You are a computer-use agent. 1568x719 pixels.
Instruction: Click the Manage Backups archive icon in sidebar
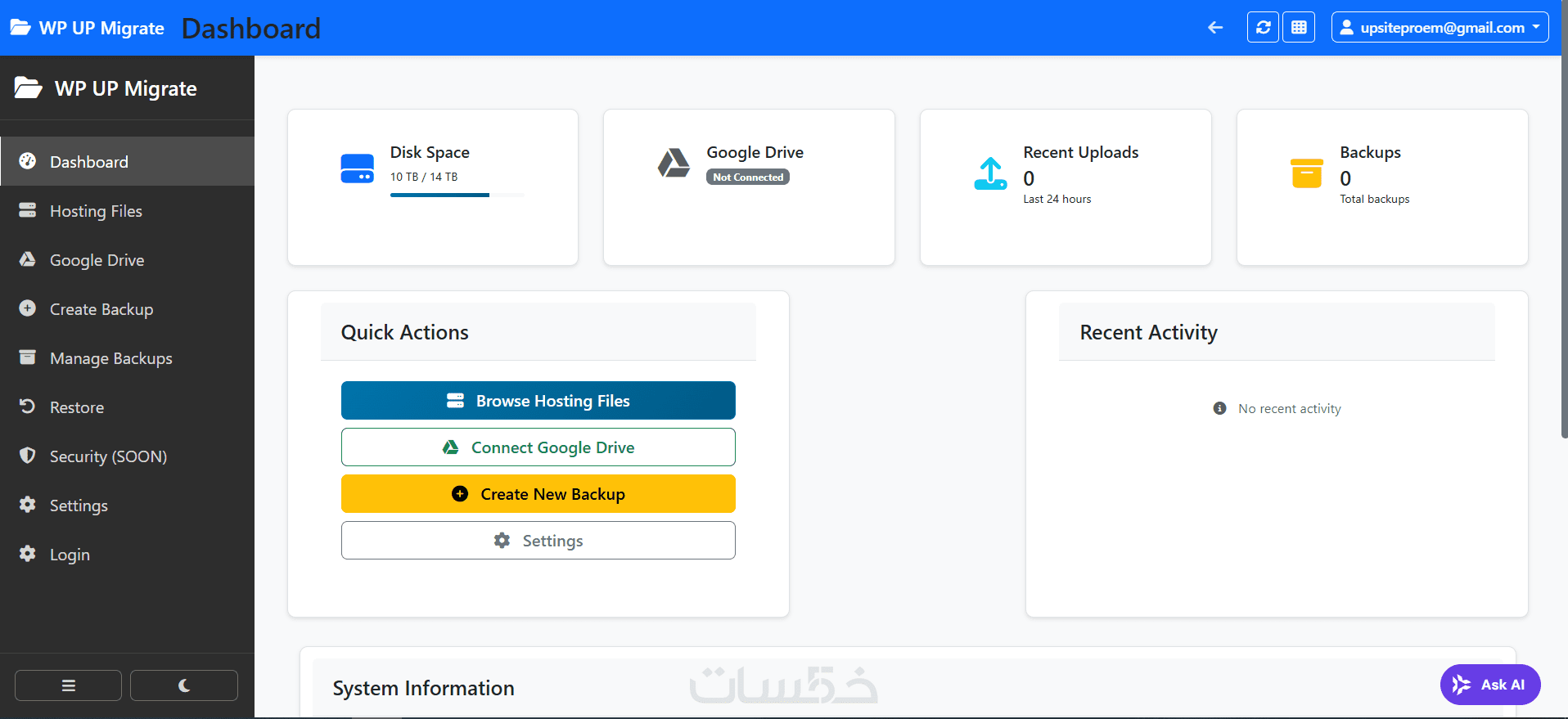click(28, 357)
